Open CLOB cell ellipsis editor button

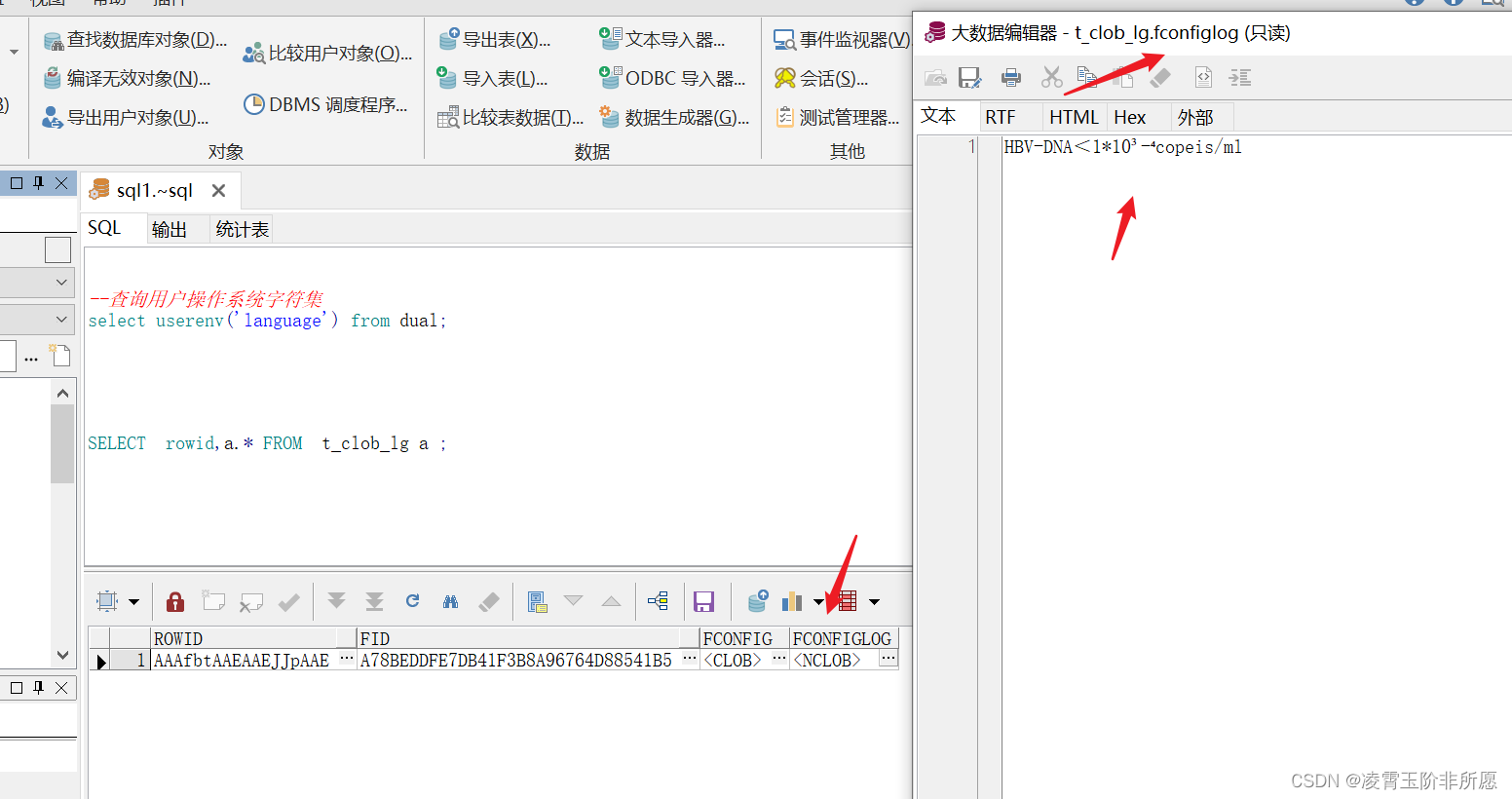[778, 660]
